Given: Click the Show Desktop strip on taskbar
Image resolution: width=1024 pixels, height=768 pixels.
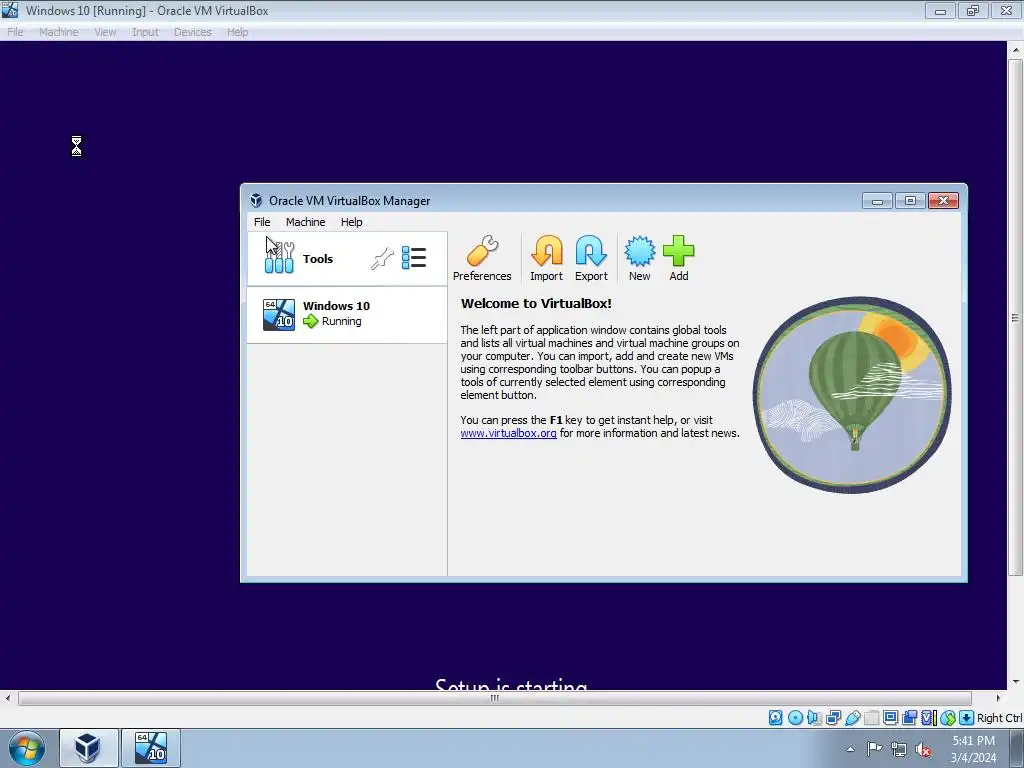Looking at the screenshot, I should click(x=1017, y=748).
